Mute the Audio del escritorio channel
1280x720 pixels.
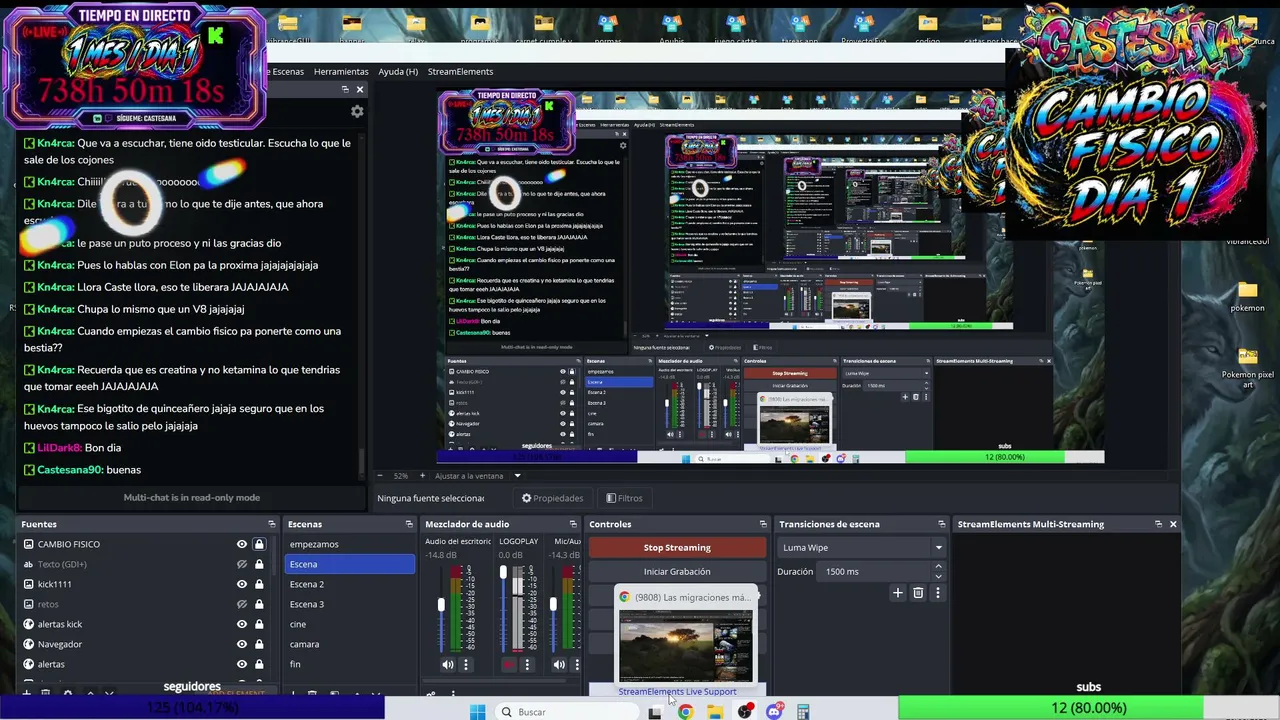(x=448, y=665)
